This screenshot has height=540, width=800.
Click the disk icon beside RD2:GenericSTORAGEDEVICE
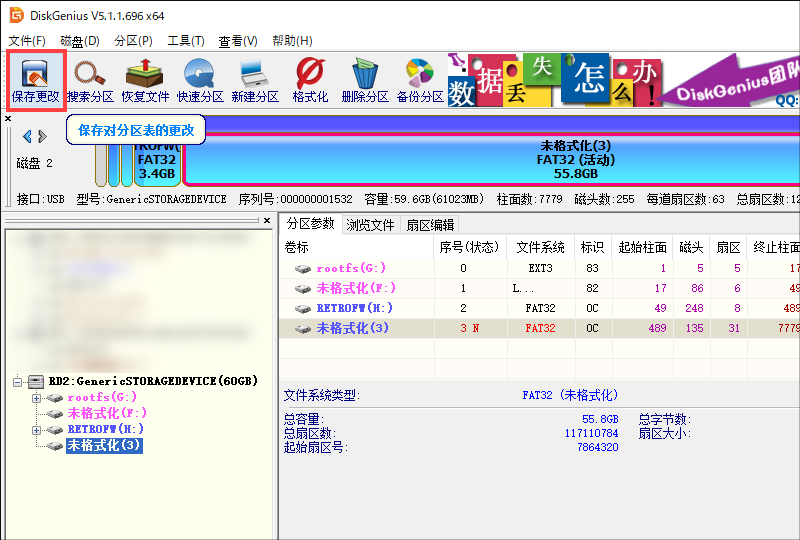click(x=36, y=381)
